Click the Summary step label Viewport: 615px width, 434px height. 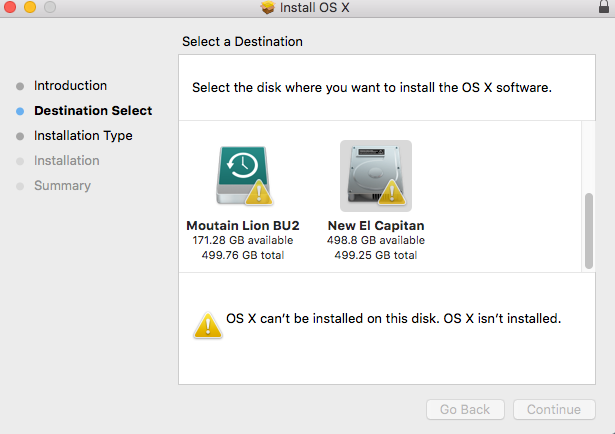pyautogui.click(x=62, y=186)
